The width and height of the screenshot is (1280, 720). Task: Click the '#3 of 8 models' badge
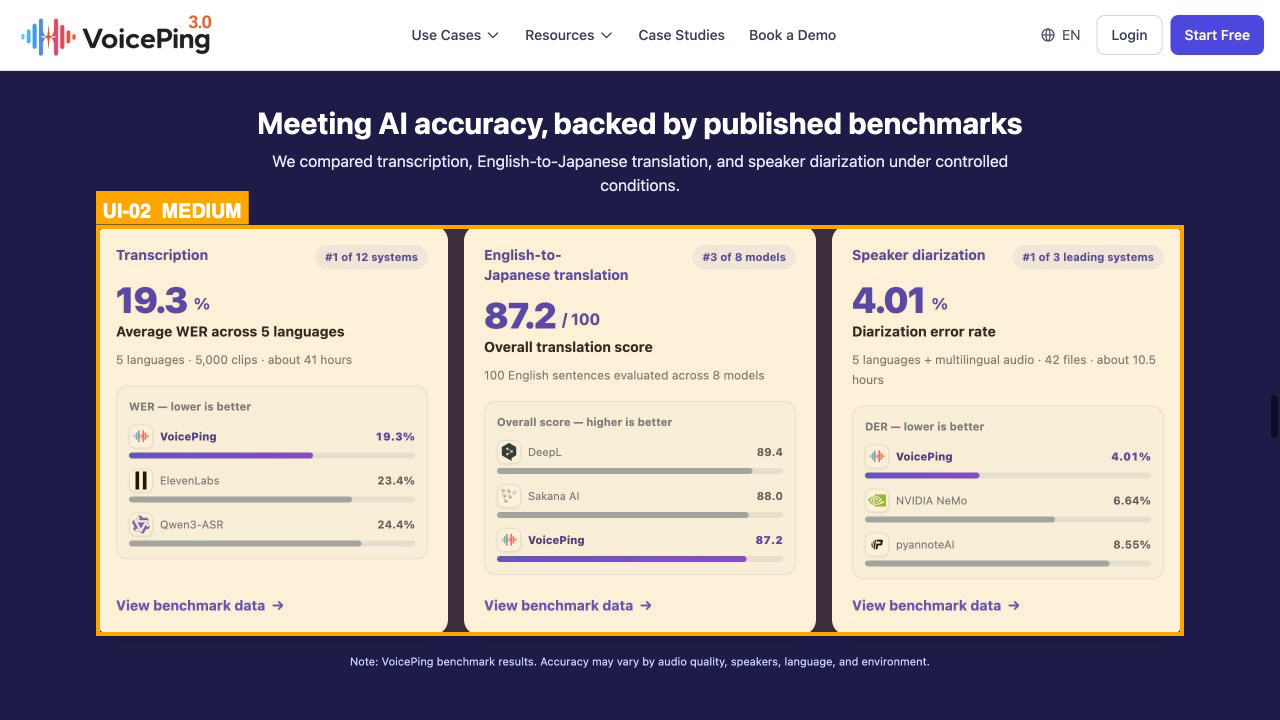tap(744, 257)
